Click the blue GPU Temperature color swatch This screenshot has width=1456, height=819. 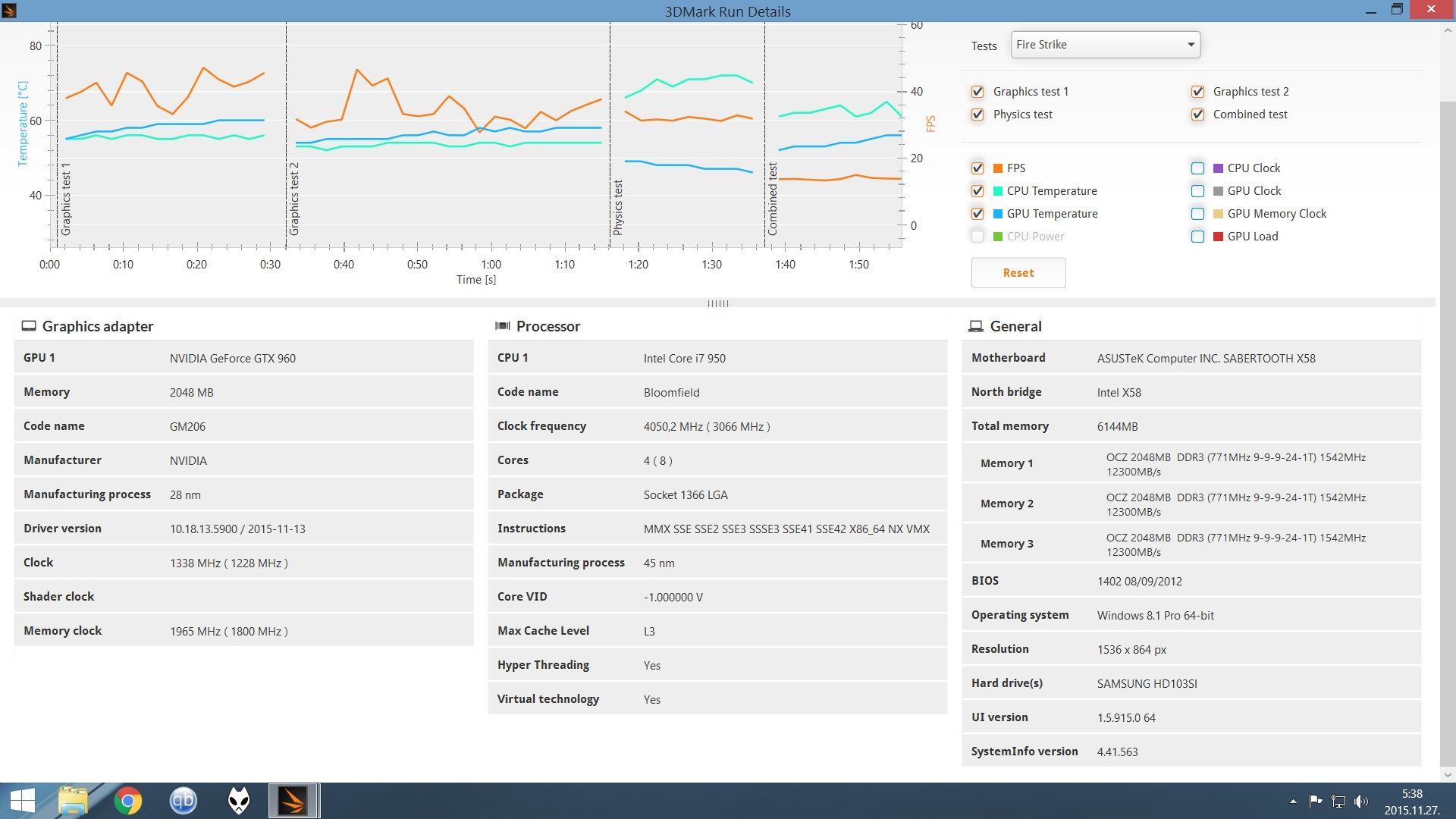998,214
